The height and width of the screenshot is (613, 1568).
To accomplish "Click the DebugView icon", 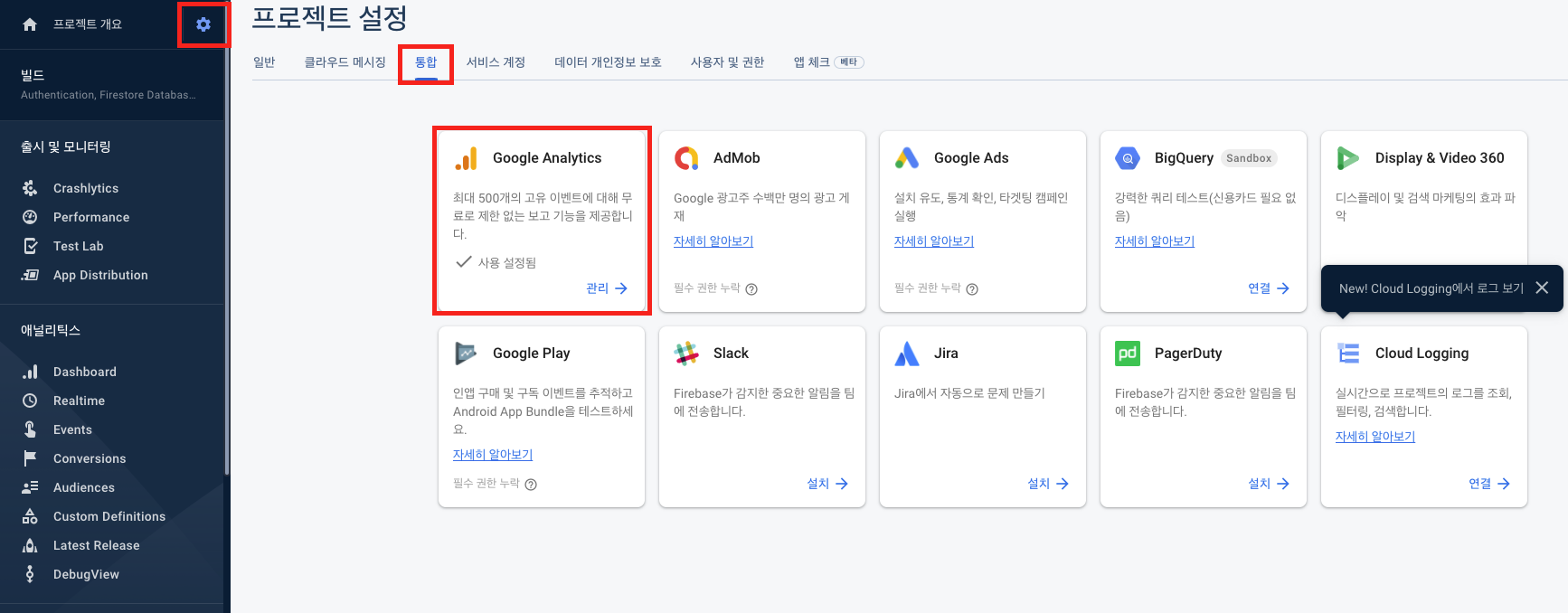I will point(30,574).
